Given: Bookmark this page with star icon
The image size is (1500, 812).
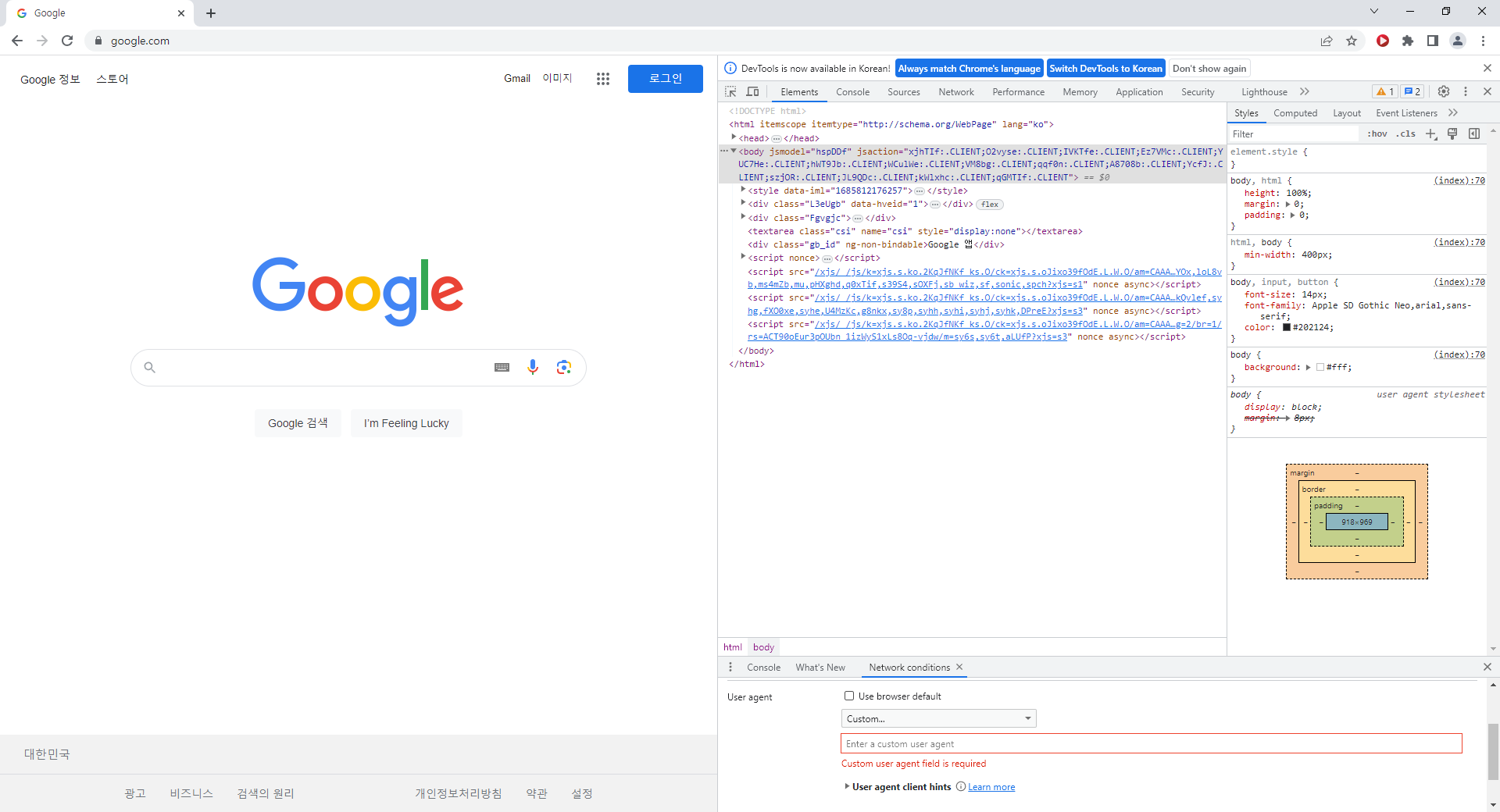Looking at the screenshot, I should pyautogui.click(x=1352, y=41).
